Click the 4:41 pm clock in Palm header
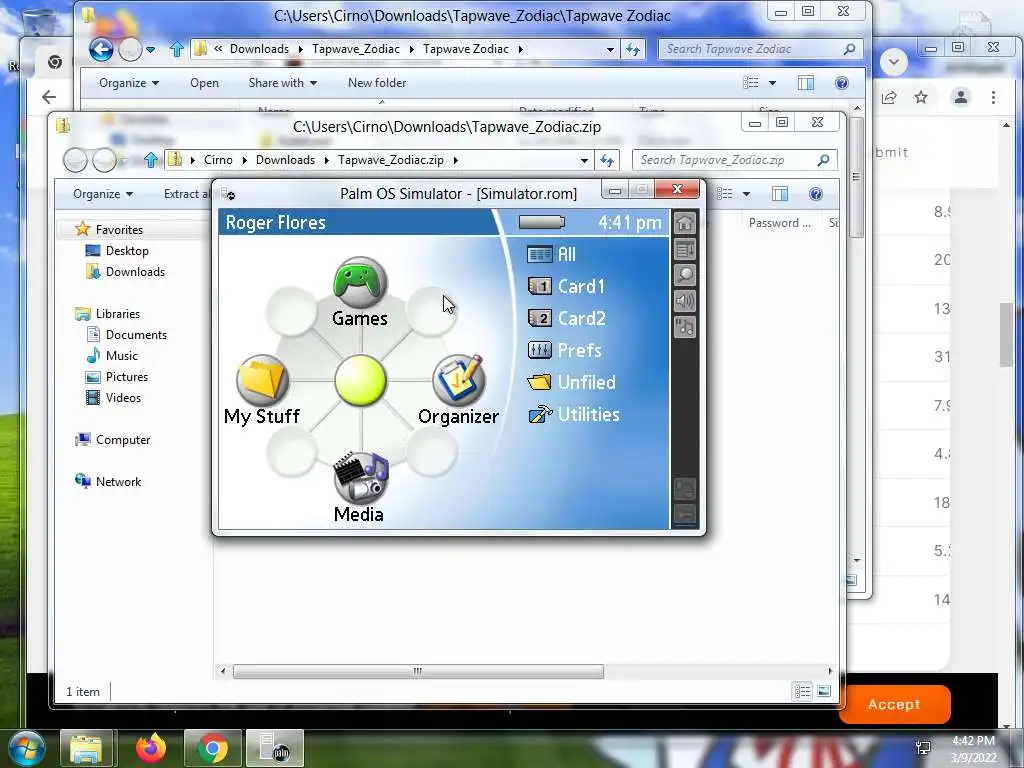 630,223
